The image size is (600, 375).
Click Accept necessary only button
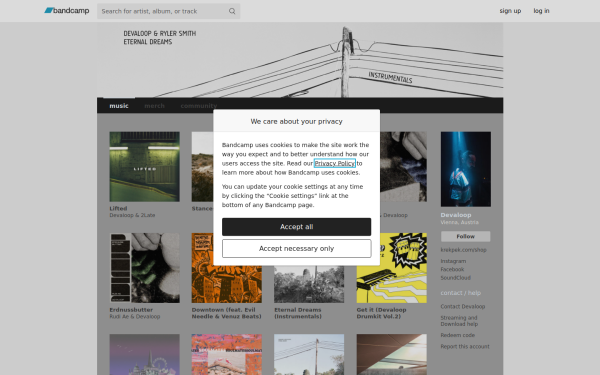pos(297,248)
